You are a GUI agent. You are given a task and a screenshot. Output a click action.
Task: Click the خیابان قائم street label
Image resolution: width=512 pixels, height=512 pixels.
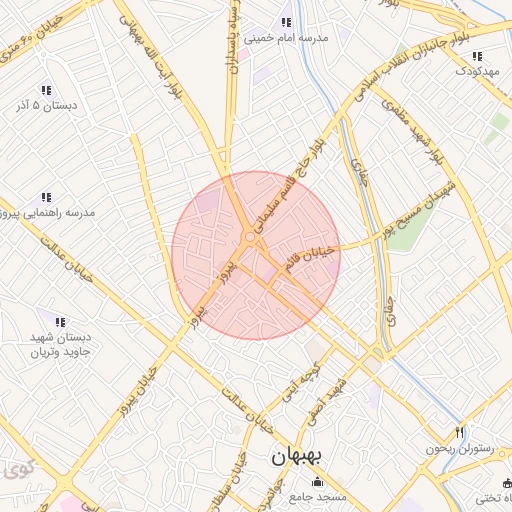pyautogui.click(x=310, y=258)
